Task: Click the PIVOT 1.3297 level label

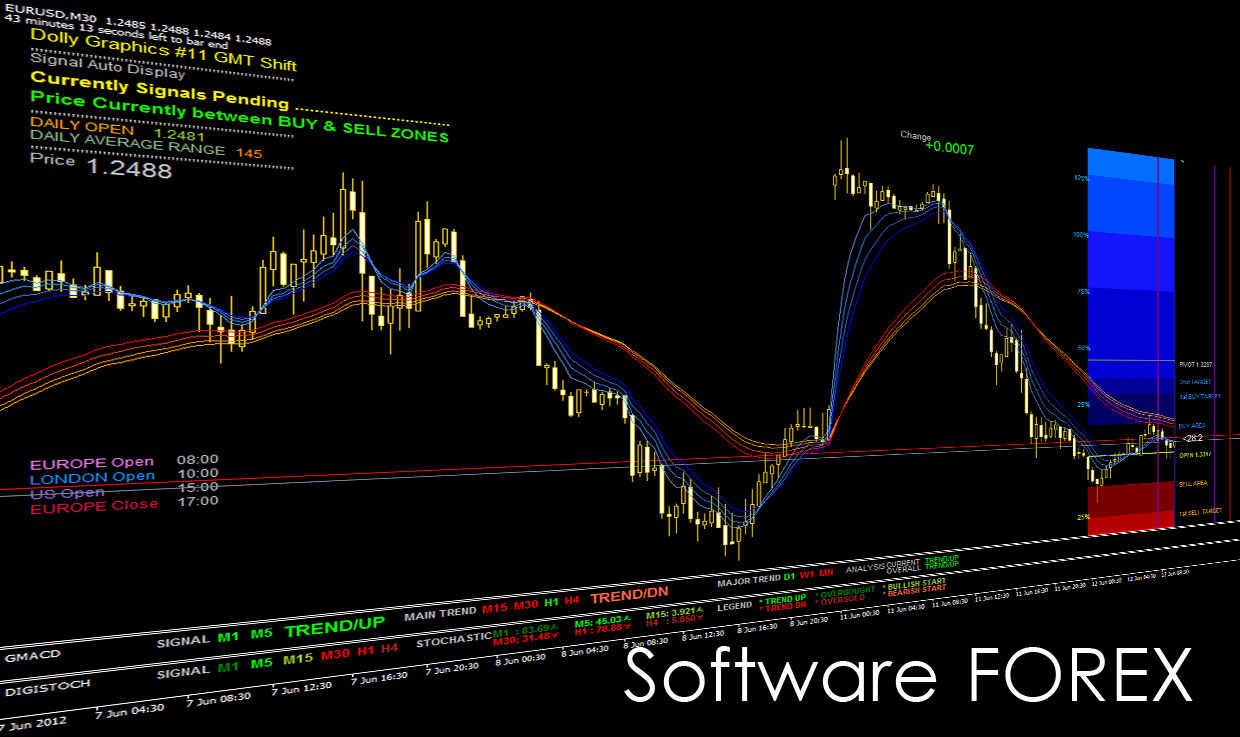Action: [1195, 367]
